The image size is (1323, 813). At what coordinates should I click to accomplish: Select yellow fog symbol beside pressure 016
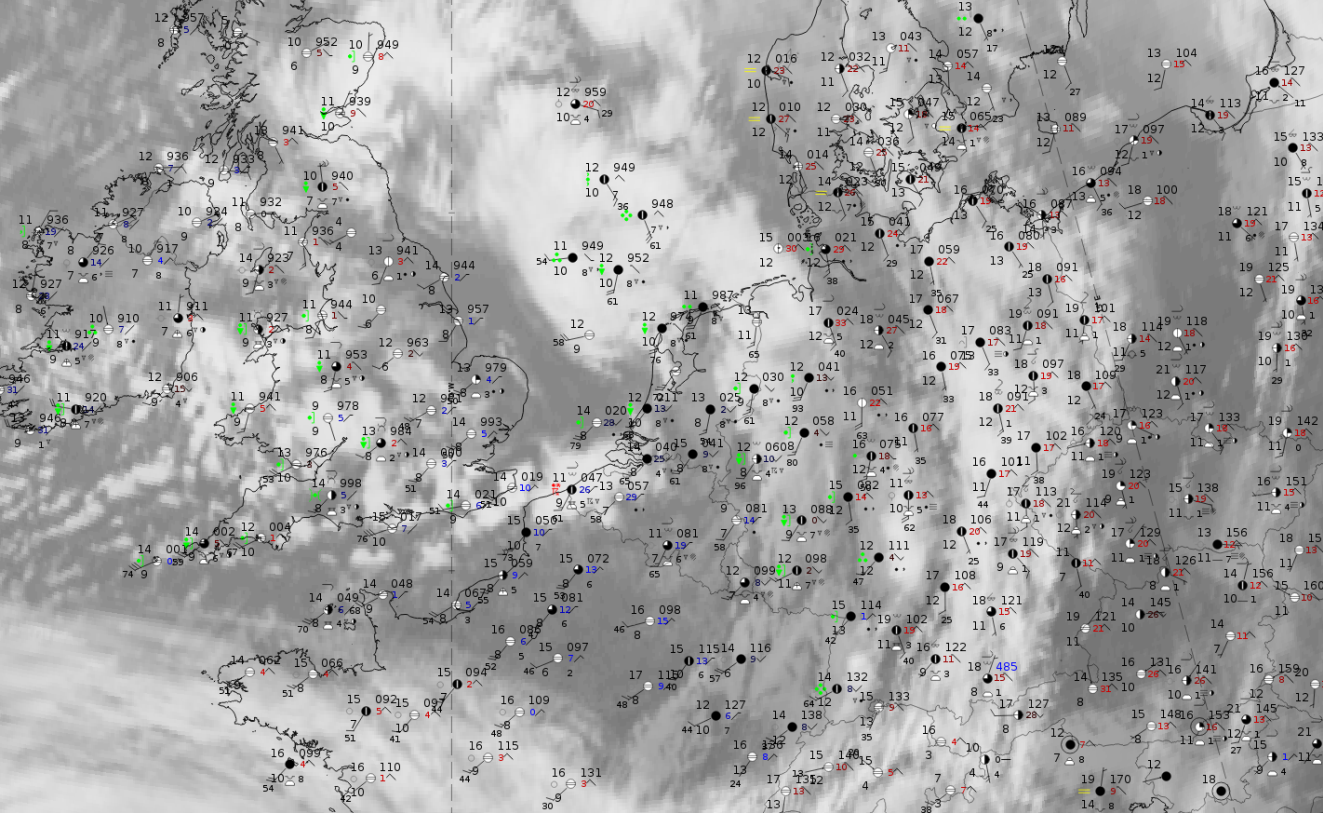click(x=751, y=70)
